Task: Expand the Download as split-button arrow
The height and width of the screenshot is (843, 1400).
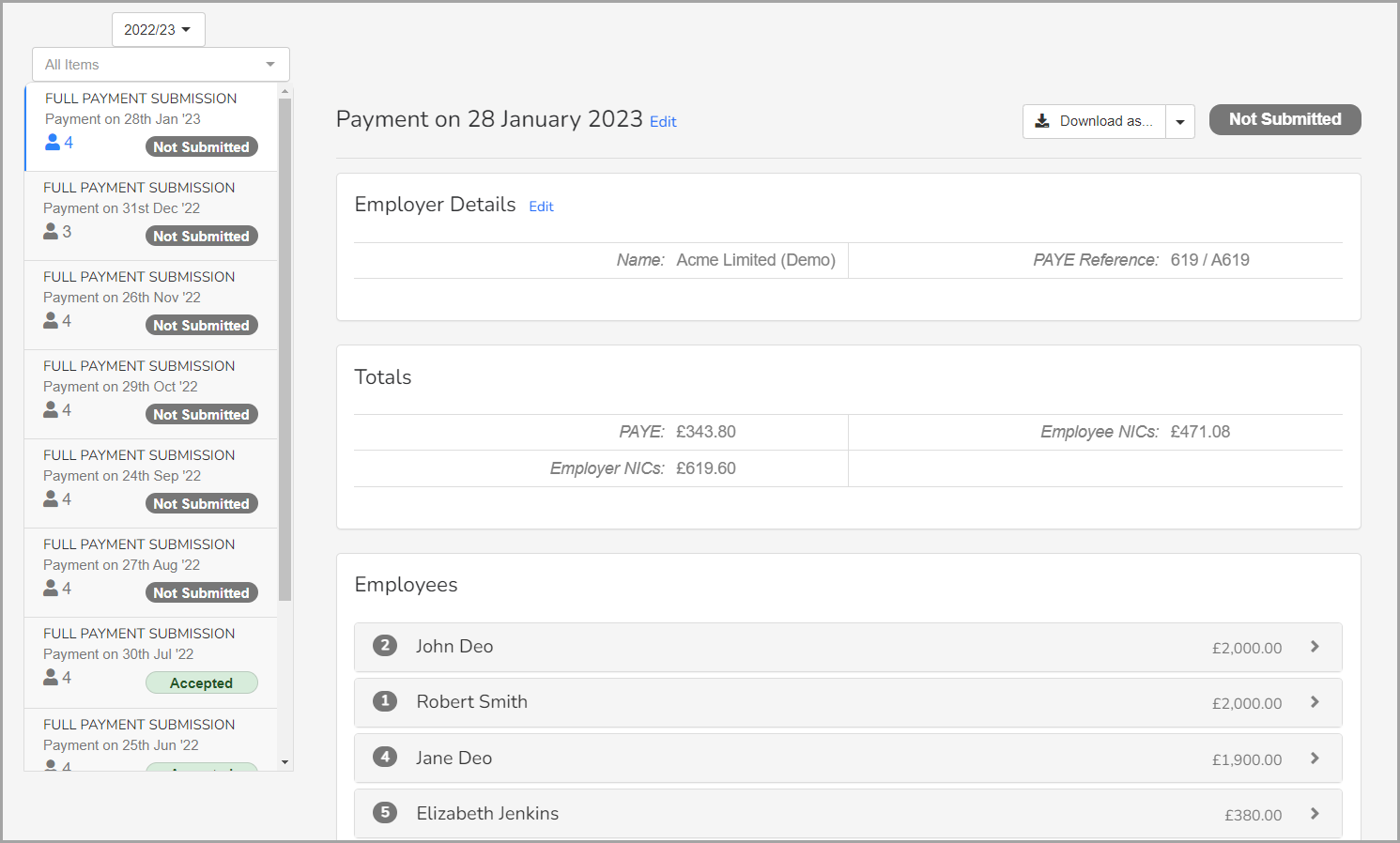Action: (x=1180, y=122)
